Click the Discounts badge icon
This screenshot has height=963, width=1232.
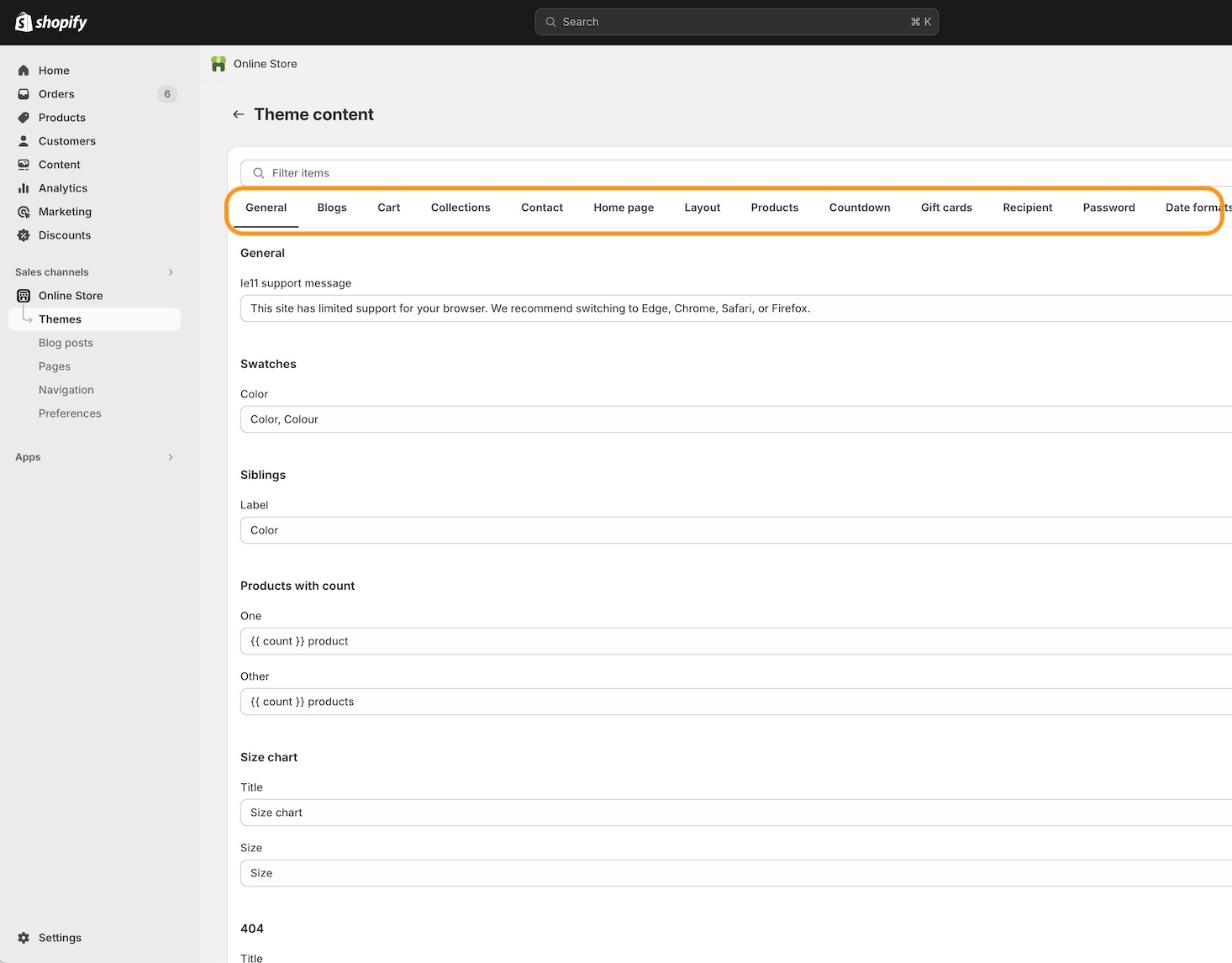coord(24,235)
